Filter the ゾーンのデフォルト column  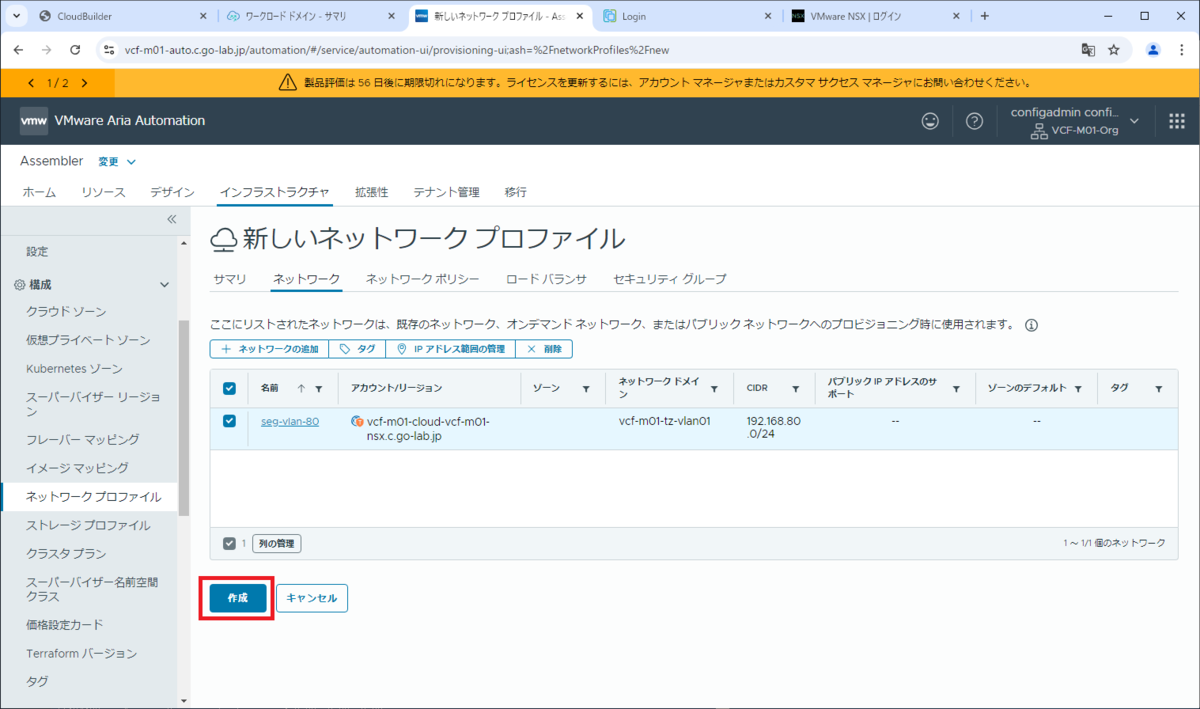(1078, 389)
